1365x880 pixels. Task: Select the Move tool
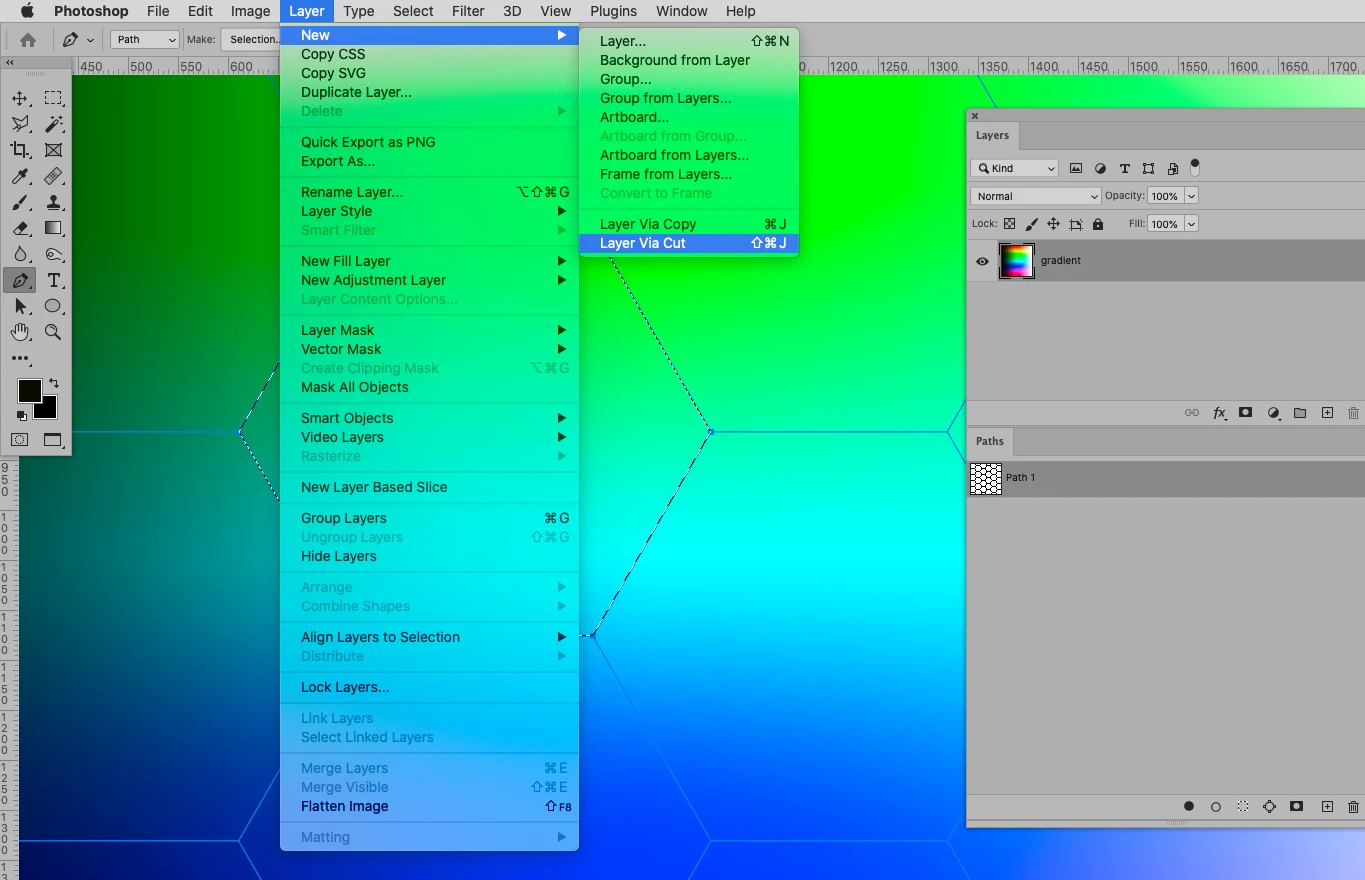(x=20, y=98)
